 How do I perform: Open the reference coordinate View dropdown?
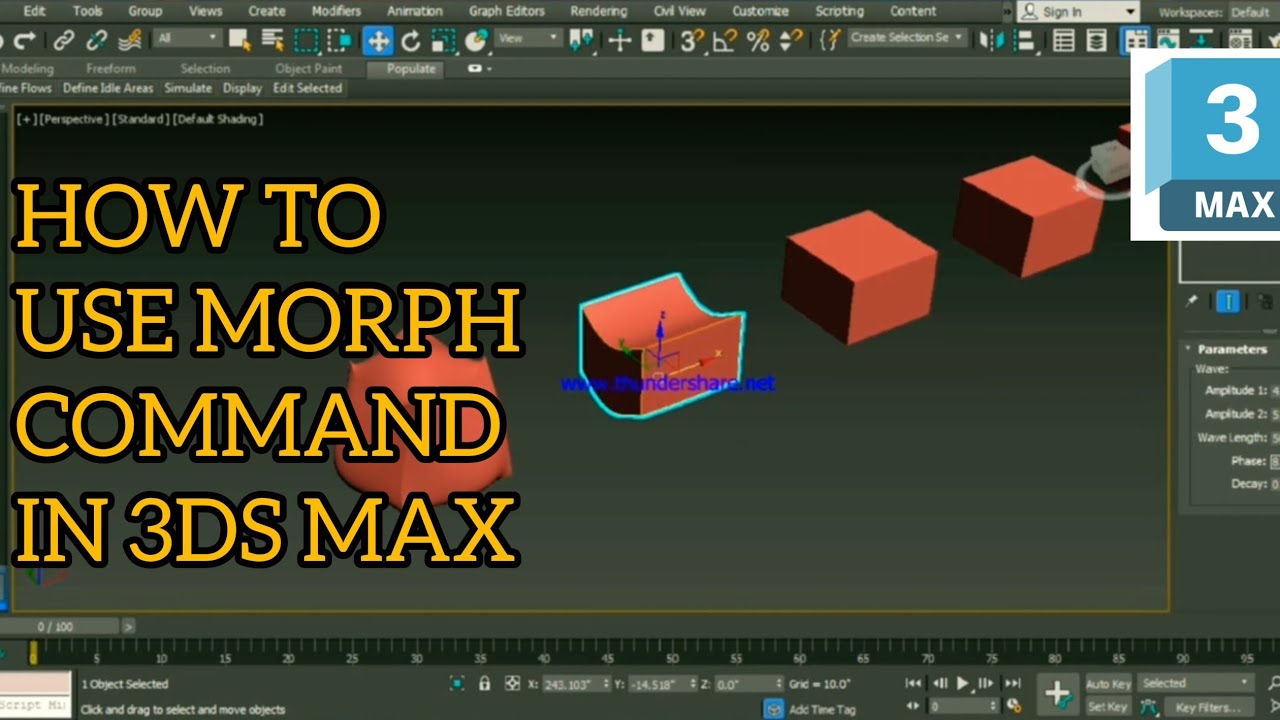click(x=529, y=38)
